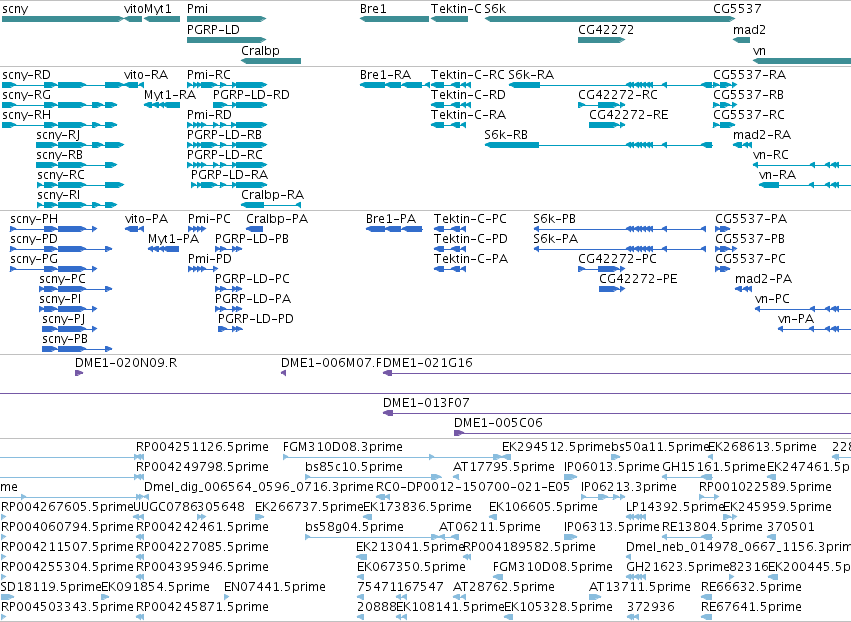The width and height of the screenshot is (851, 622).
Task: Select the vn gene label
Action: pos(759,51)
